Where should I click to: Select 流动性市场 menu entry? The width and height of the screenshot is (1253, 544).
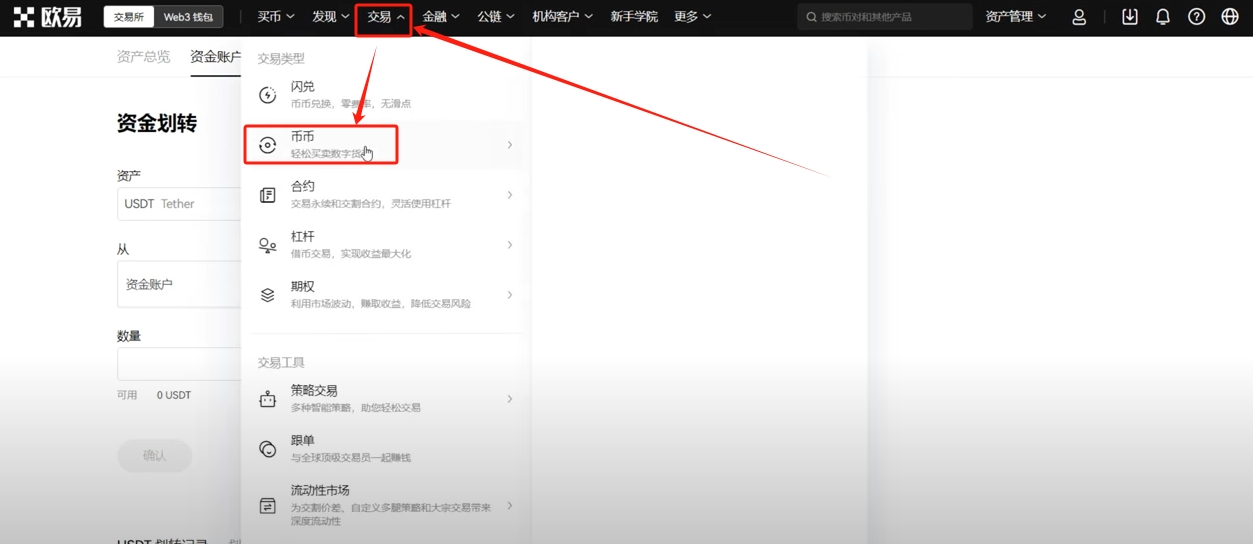point(385,506)
